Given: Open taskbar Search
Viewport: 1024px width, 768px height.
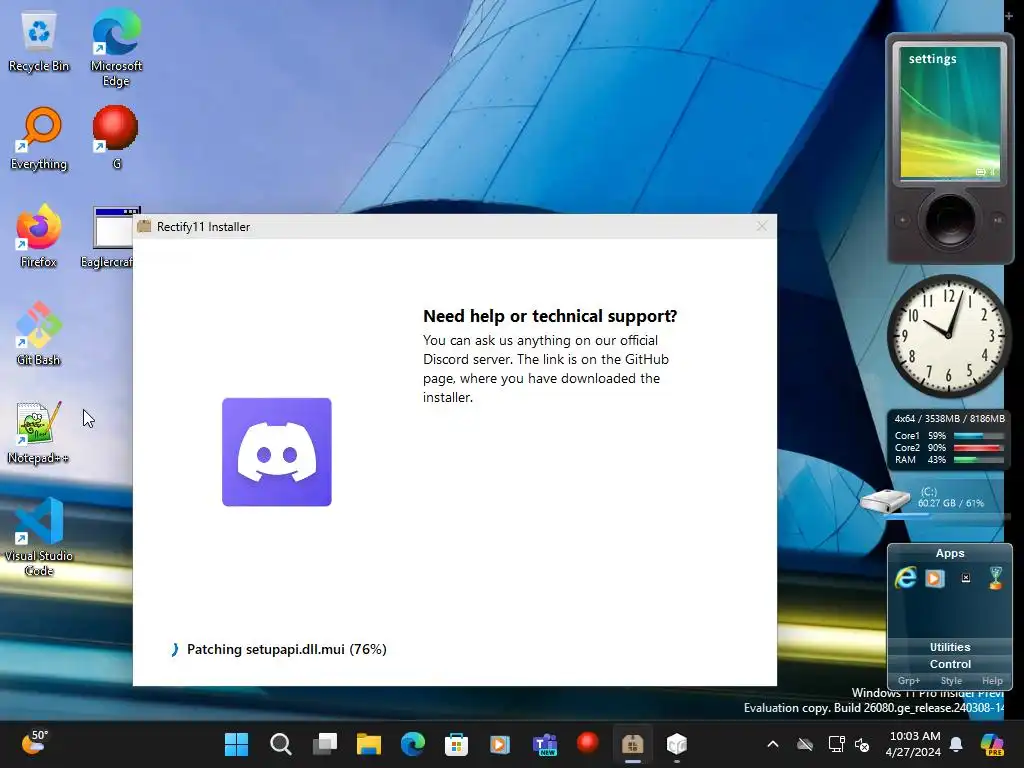Looking at the screenshot, I should (281, 744).
